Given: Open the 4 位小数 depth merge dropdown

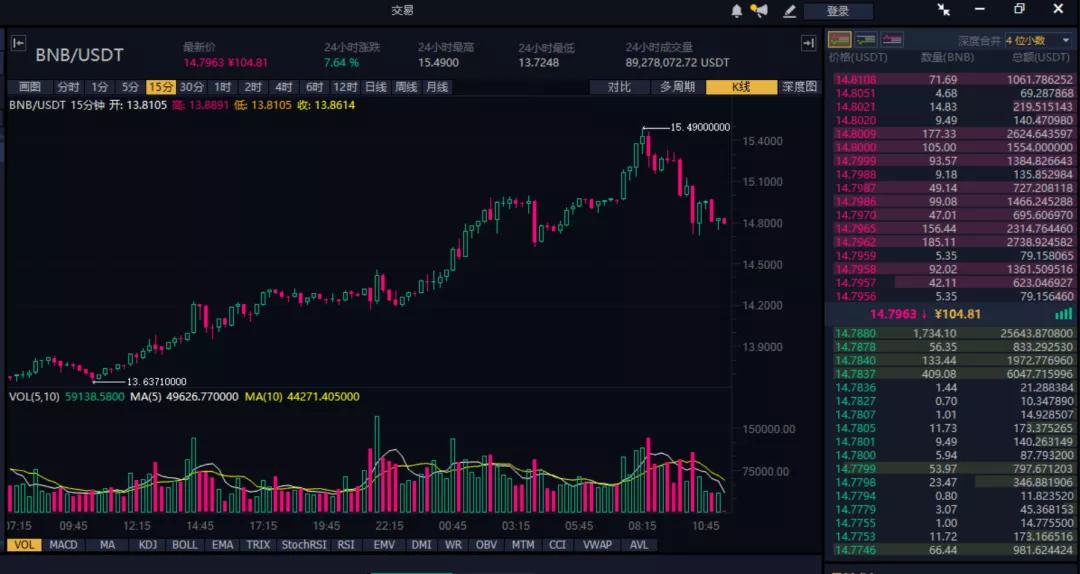Looking at the screenshot, I should 1039,41.
